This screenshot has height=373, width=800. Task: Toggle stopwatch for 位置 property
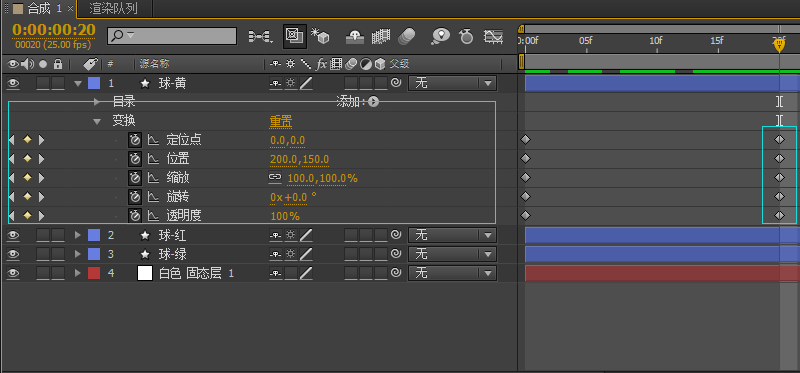[x=135, y=159]
